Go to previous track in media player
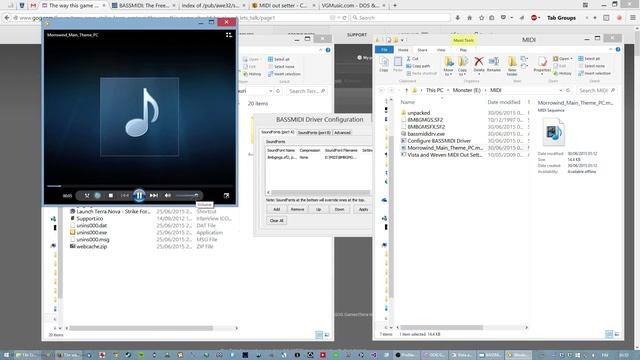 click(124, 196)
